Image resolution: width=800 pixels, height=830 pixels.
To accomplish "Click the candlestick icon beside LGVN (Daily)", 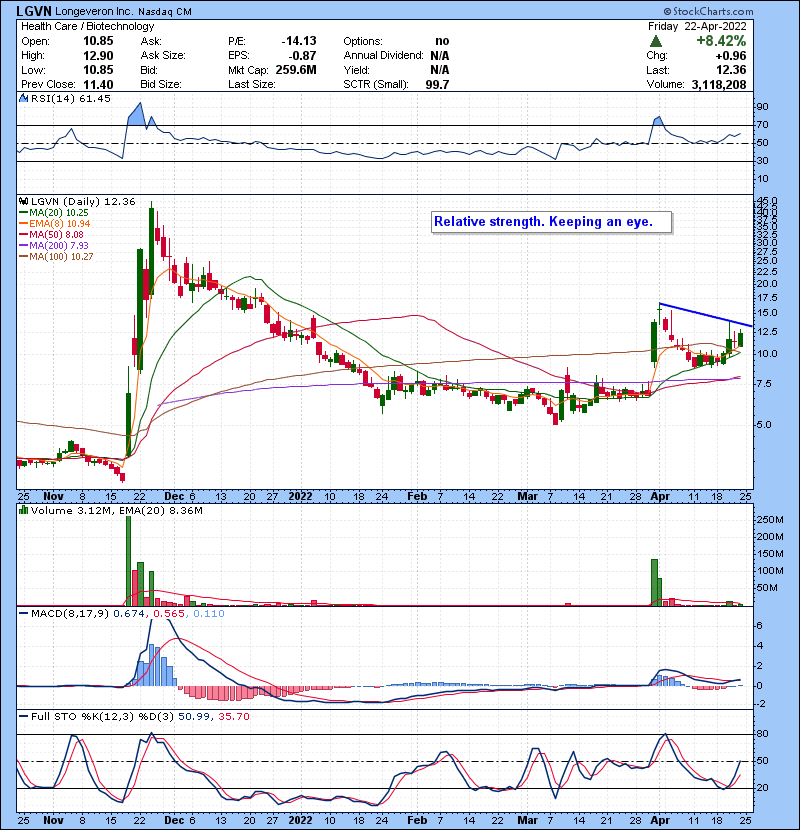I will point(23,201).
